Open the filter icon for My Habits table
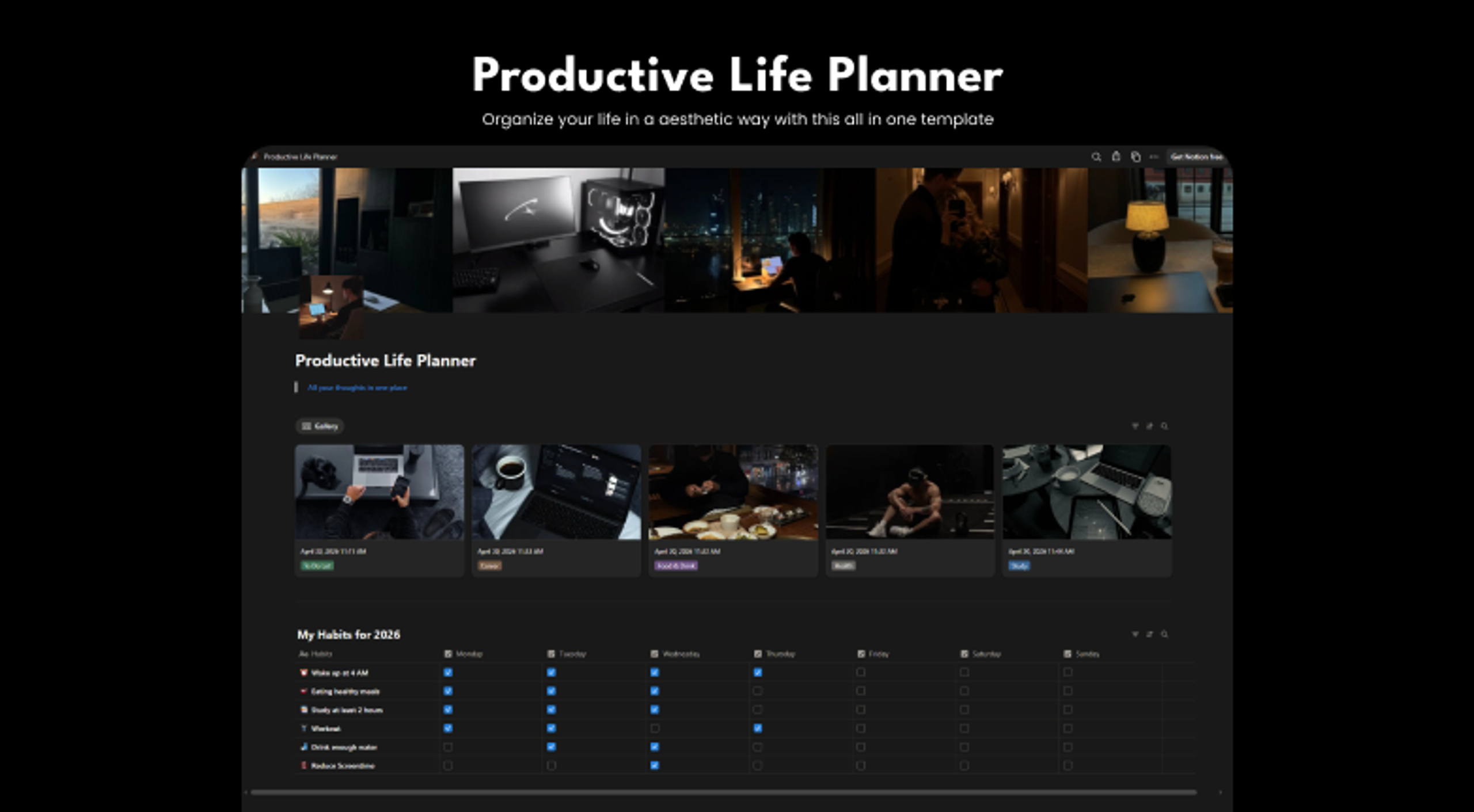1474x812 pixels. click(x=1135, y=634)
